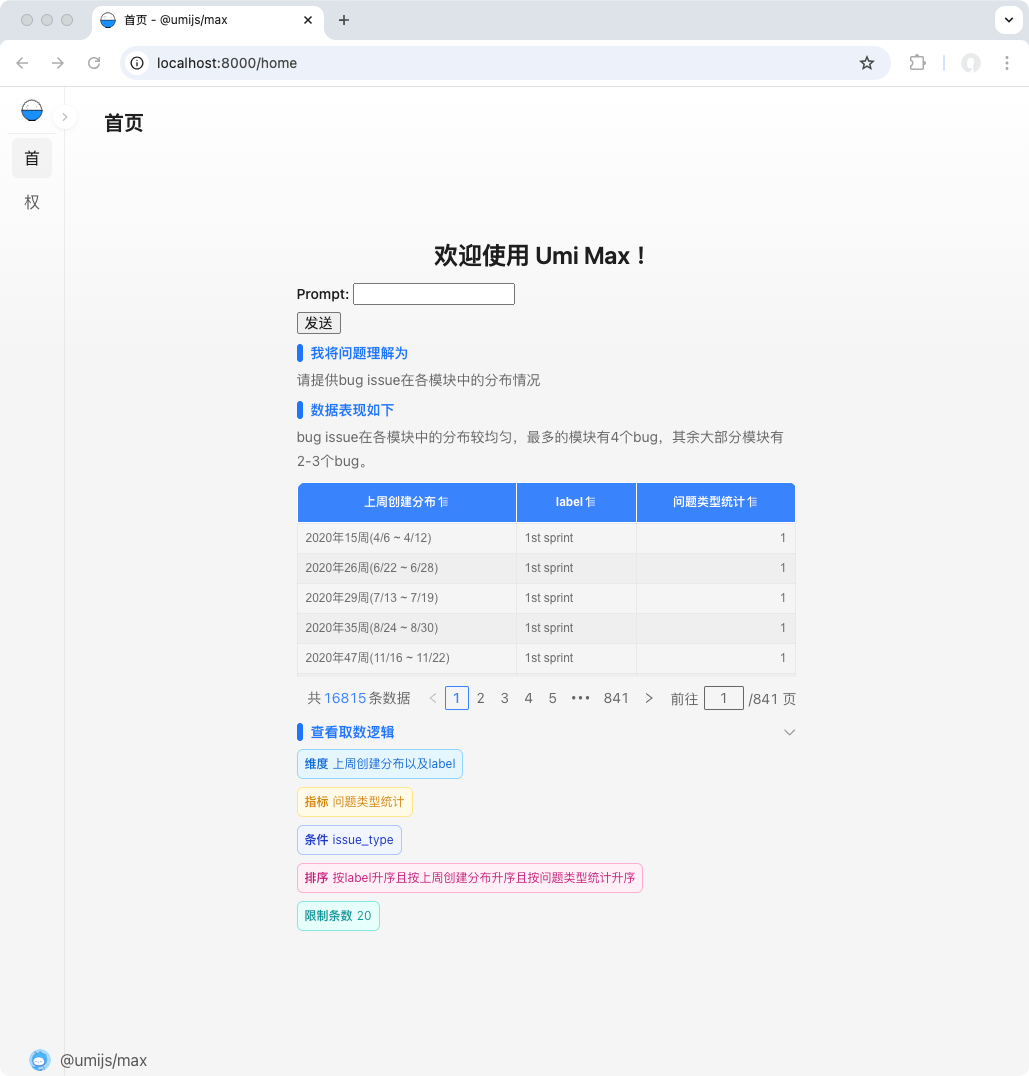Open a new browser tab

[344, 20]
